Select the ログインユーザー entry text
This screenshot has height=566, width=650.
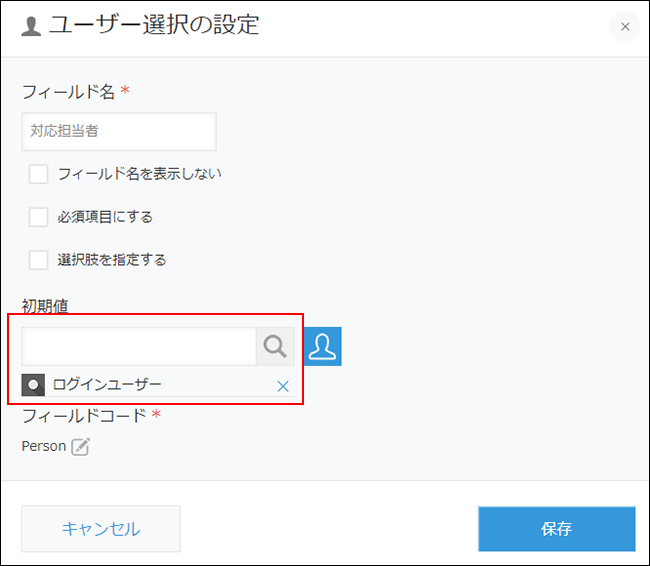(x=107, y=384)
